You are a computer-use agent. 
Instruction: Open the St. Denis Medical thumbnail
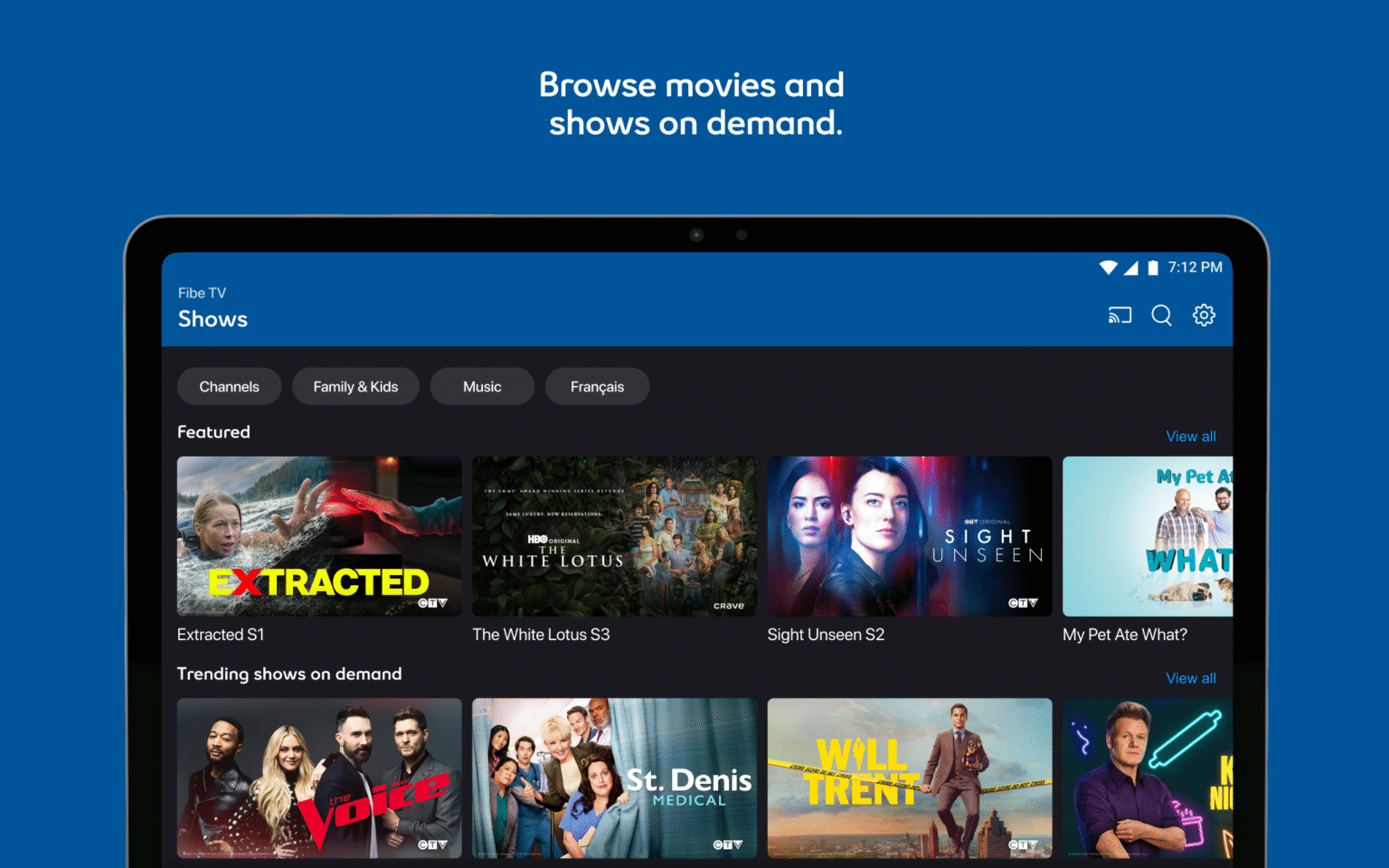click(x=614, y=778)
